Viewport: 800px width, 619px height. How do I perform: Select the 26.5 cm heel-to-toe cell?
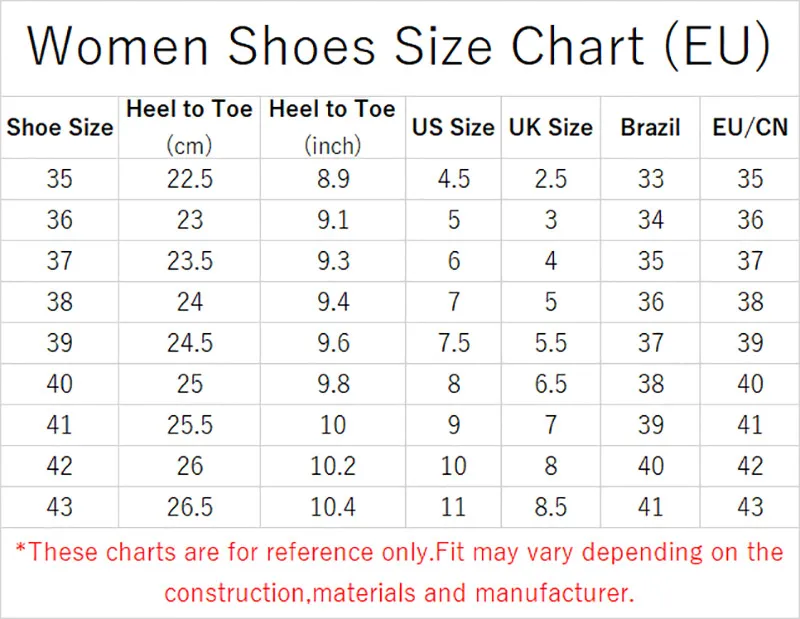click(x=190, y=507)
